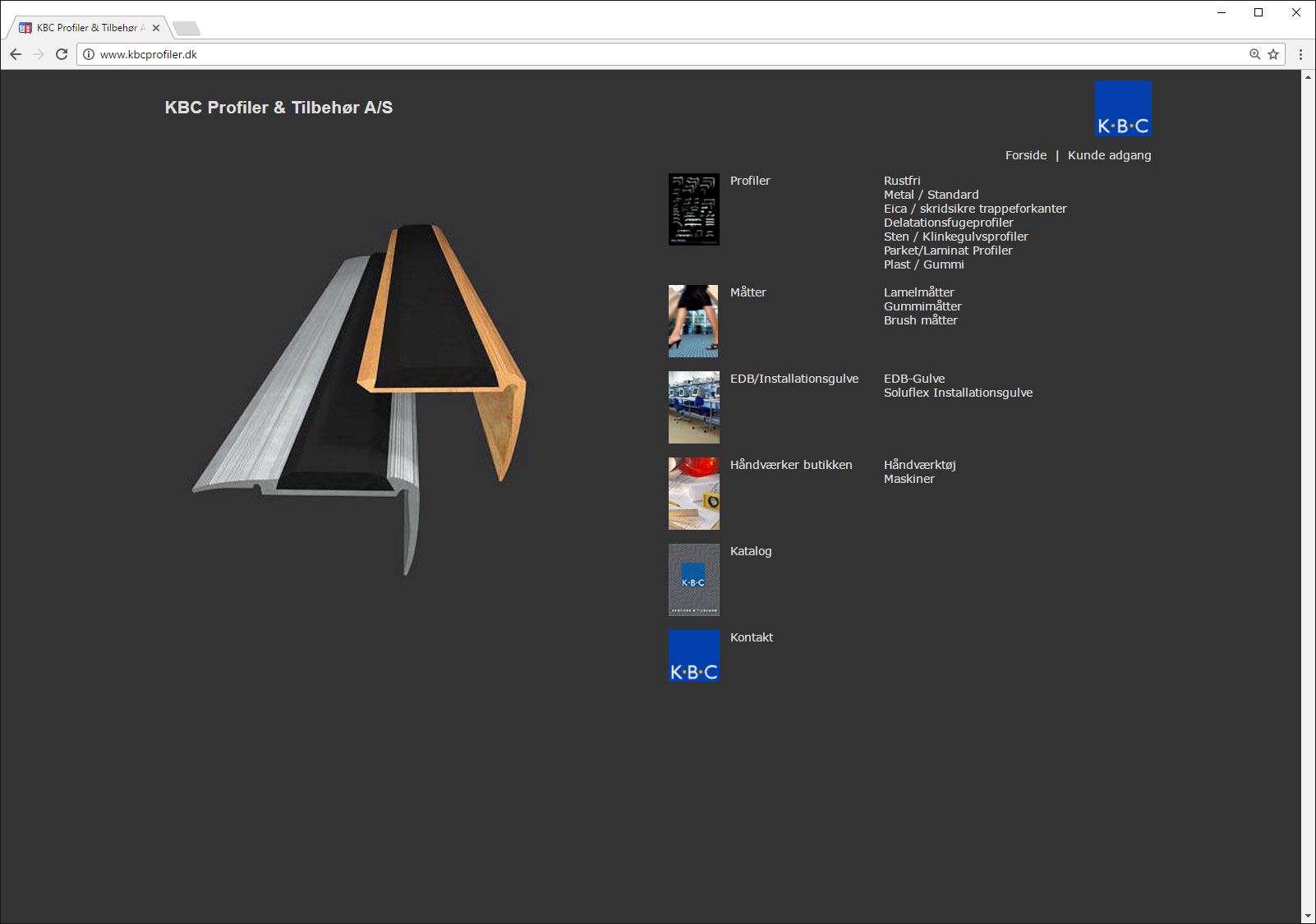
Task: Open the Kontakt link
Action: pyautogui.click(x=752, y=637)
